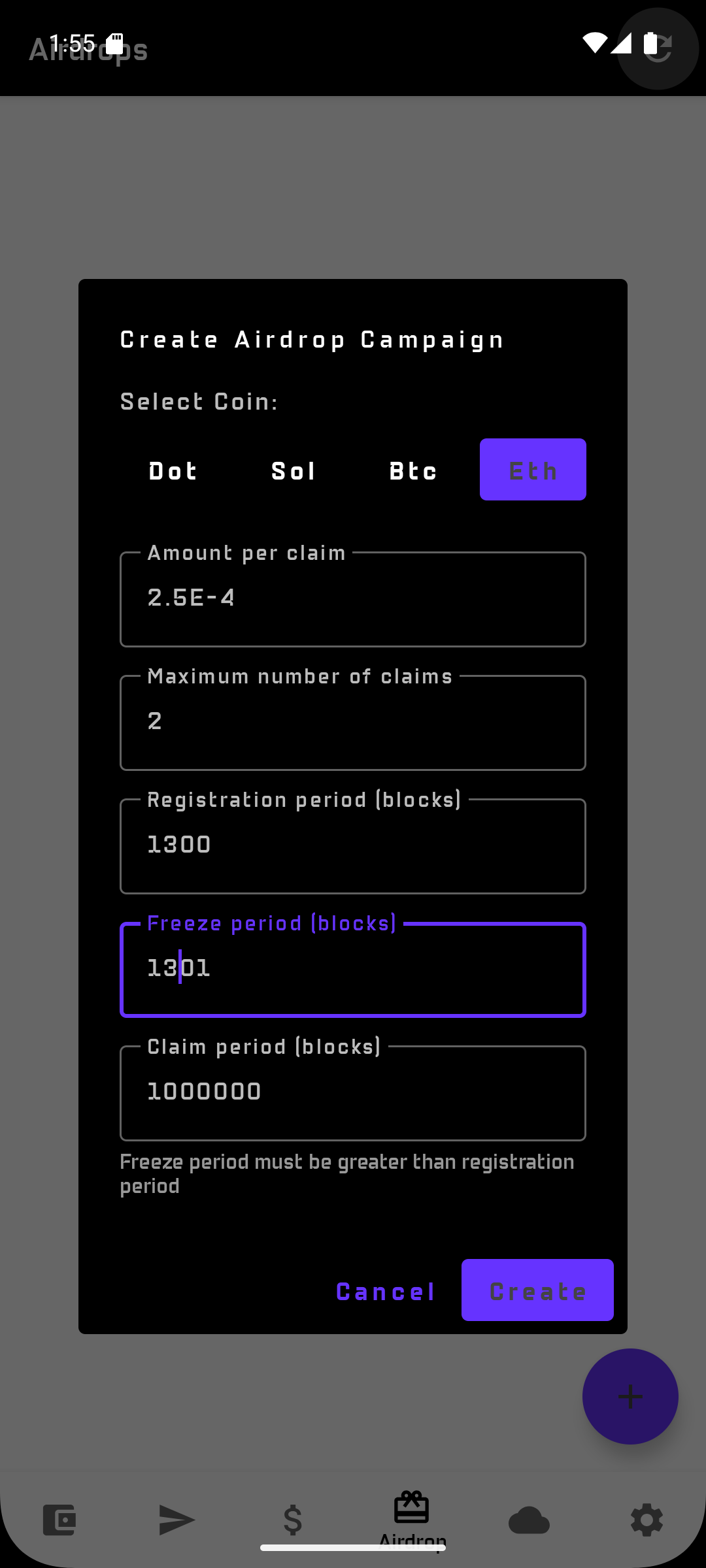Tap the plus floating action button
The width and height of the screenshot is (706, 1568).
point(630,1396)
